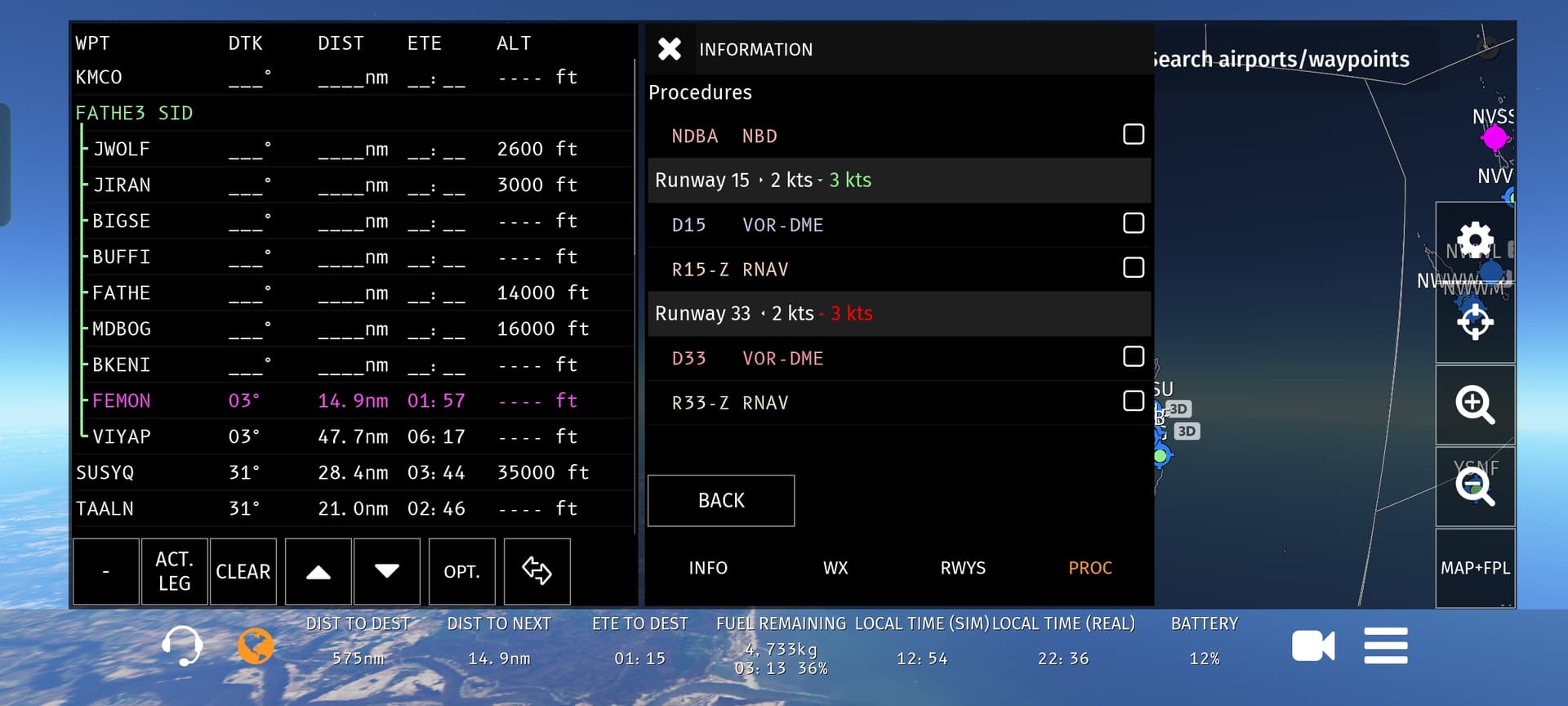Tap the SUSYQ 35000 ft altitude value

[x=543, y=472]
